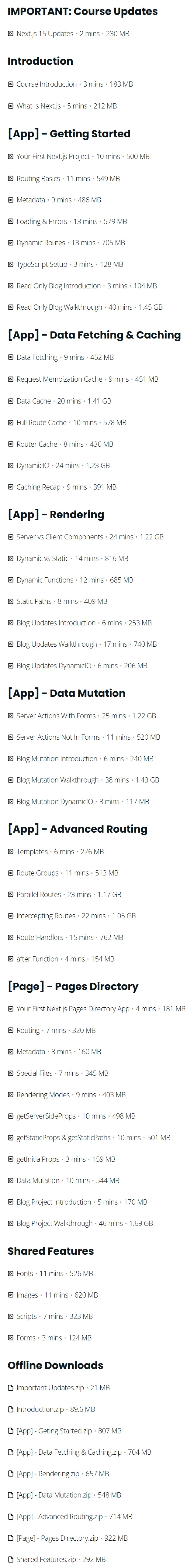Click the video icon next to DynamicIO lesson

tap(10, 466)
